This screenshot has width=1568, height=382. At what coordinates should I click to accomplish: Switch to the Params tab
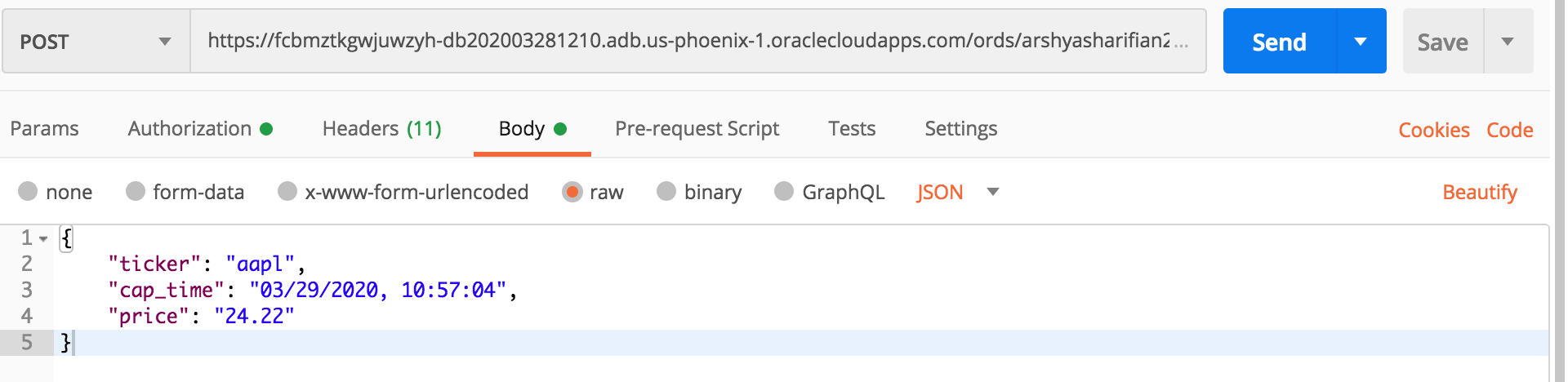pos(45,129)
